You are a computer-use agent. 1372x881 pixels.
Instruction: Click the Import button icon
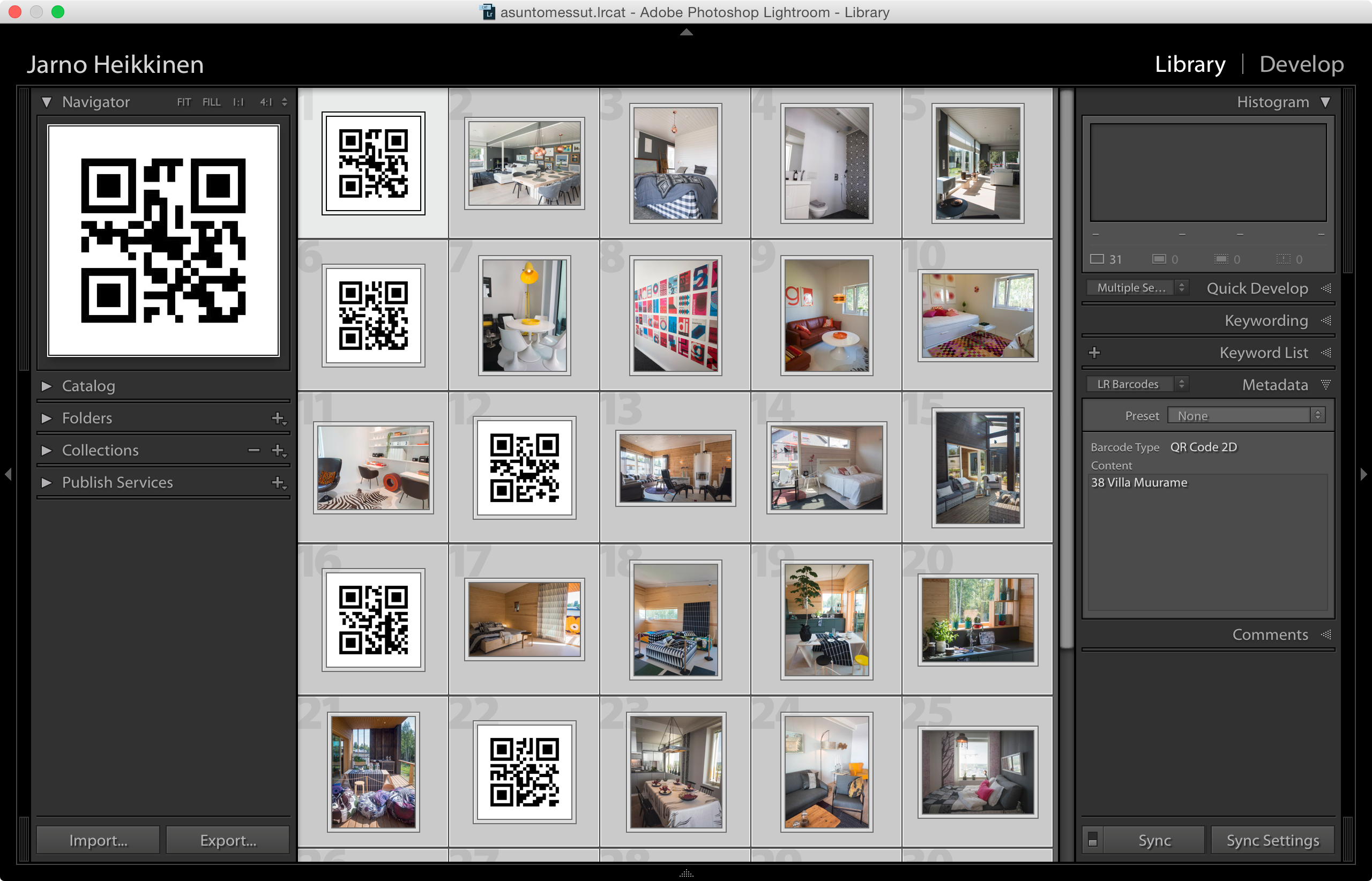tap(100, 839)
